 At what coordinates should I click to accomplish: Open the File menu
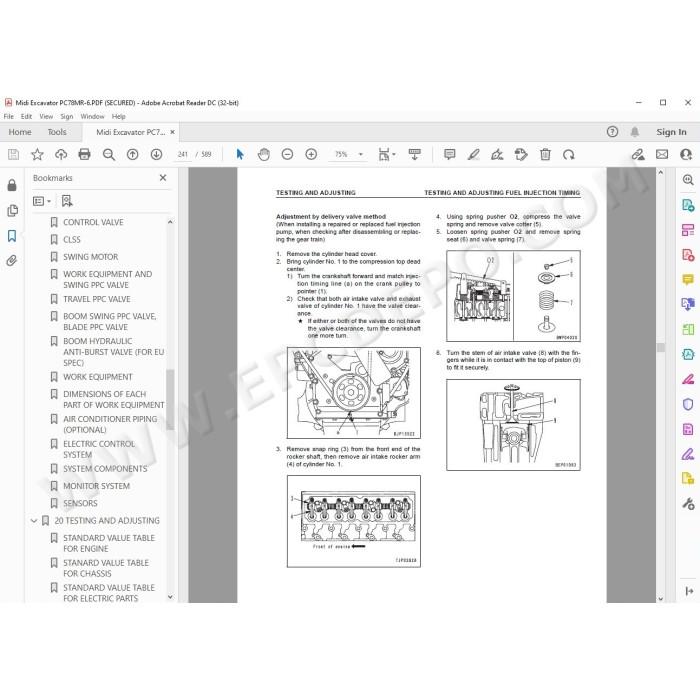(9, 117)
